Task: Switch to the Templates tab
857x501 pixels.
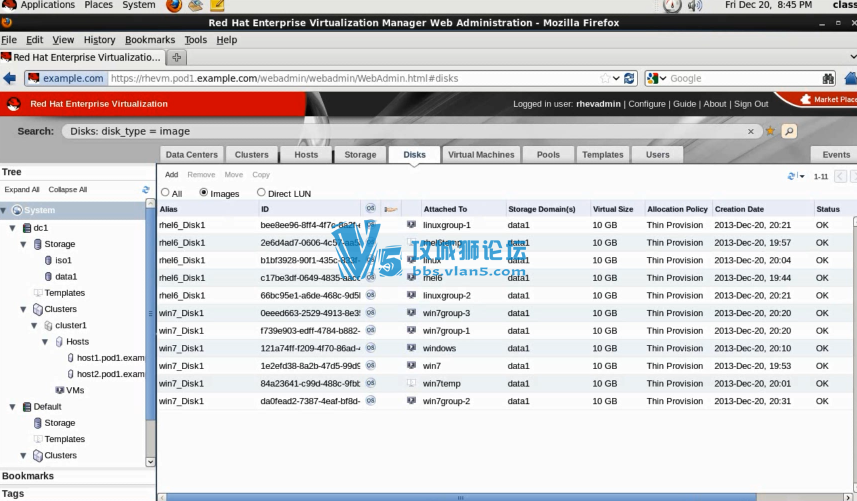Action: coord(602,155)
